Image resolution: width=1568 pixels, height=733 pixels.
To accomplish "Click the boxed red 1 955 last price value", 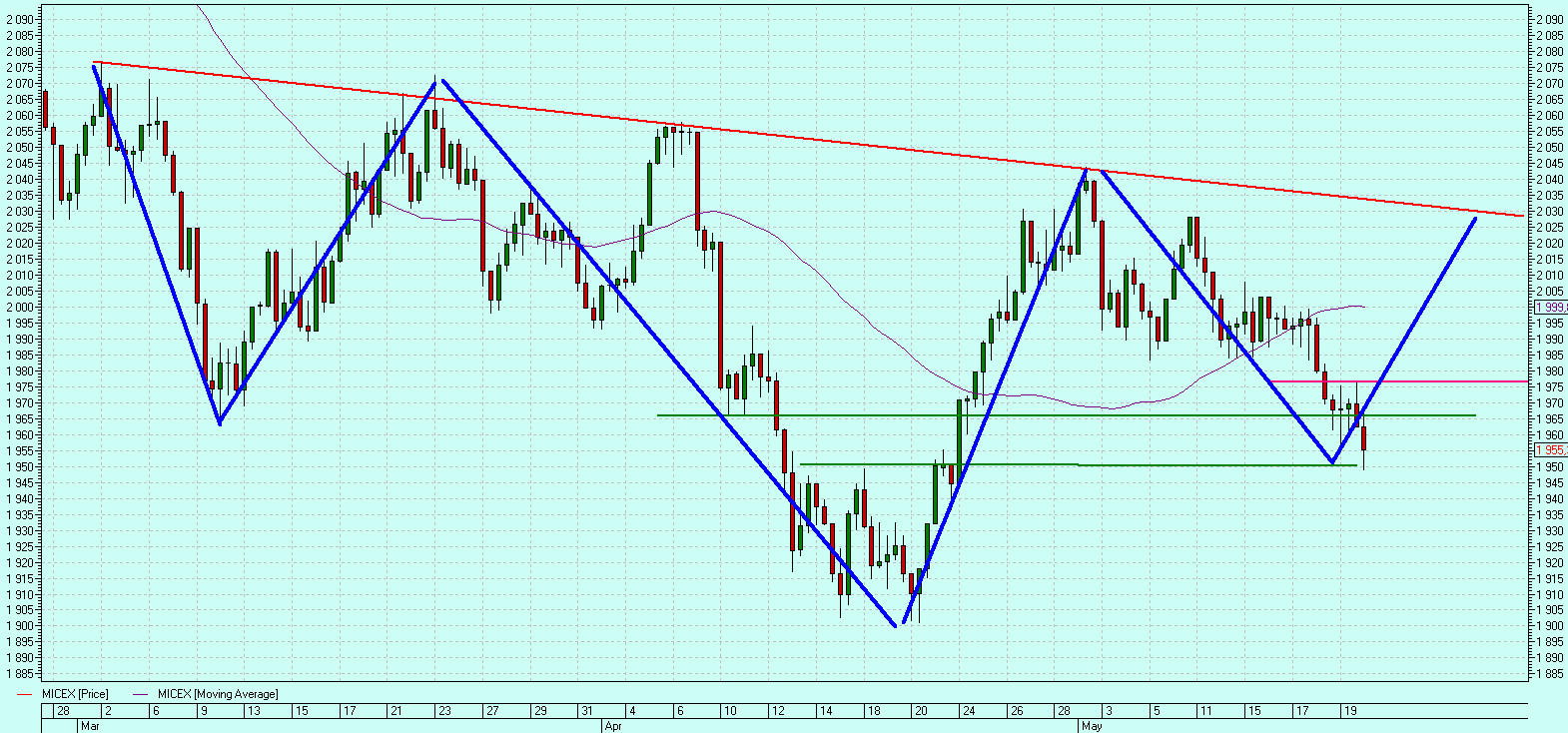I will coord(1551,450).
